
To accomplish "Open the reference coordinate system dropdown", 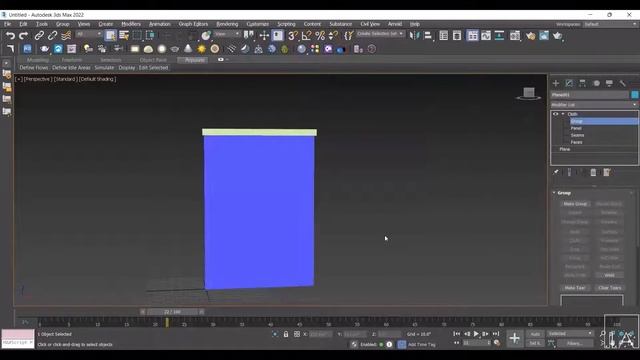I will coord(227,34).
